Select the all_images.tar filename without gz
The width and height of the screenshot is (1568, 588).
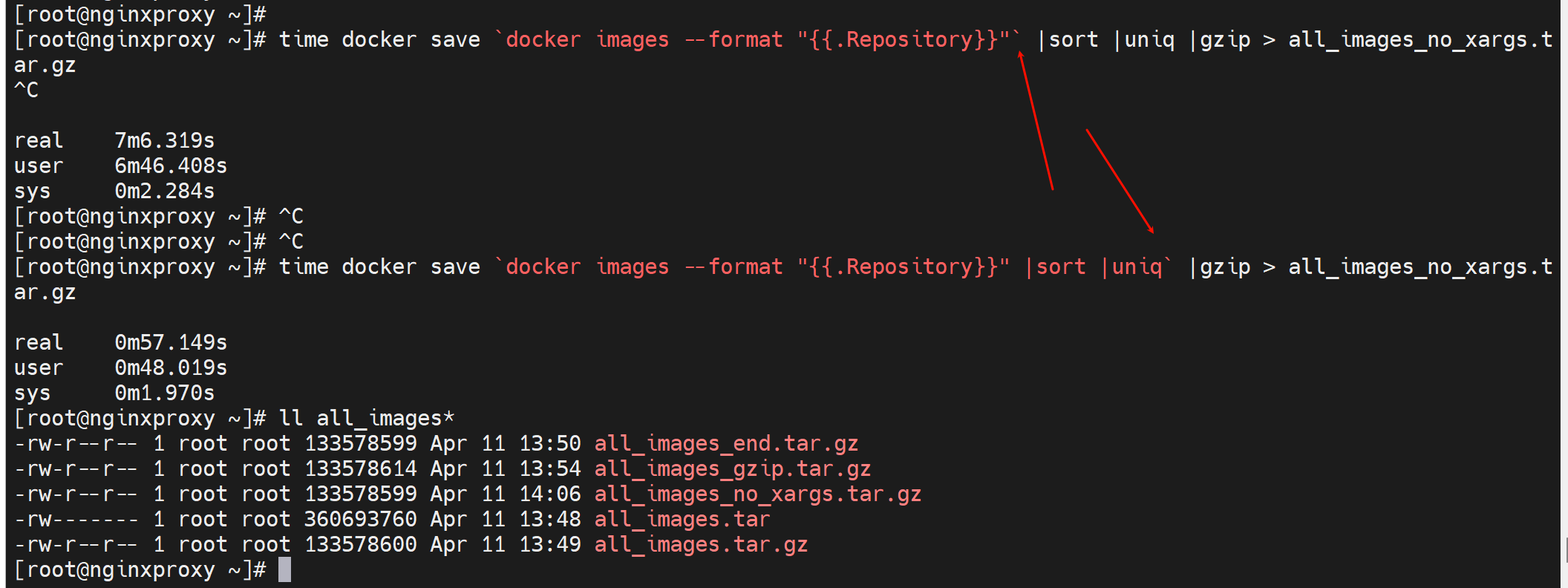682,520
